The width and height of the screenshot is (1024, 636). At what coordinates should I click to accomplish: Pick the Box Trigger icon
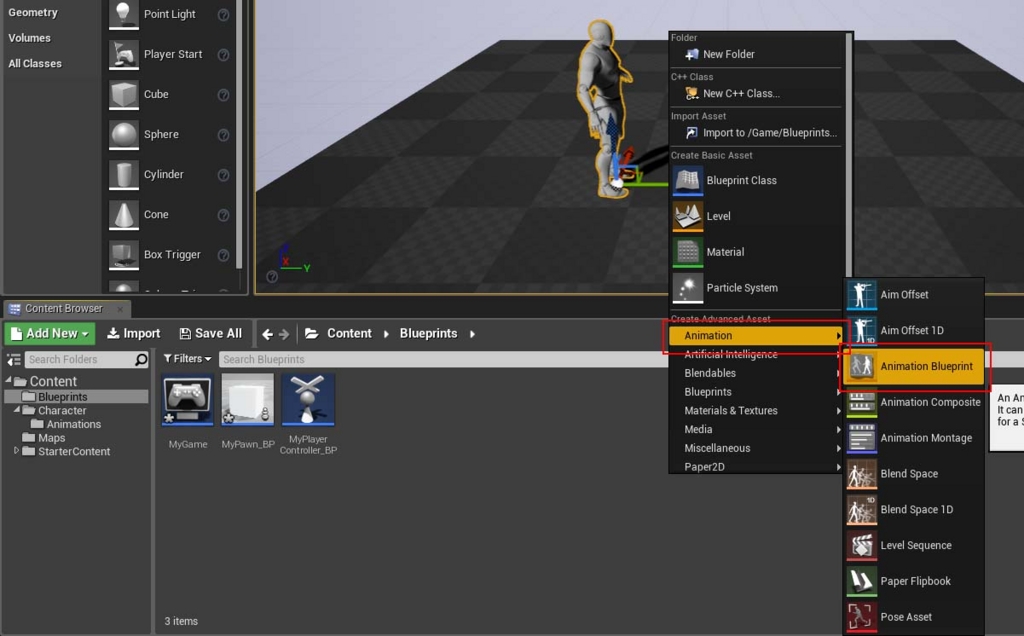point(123,255)
